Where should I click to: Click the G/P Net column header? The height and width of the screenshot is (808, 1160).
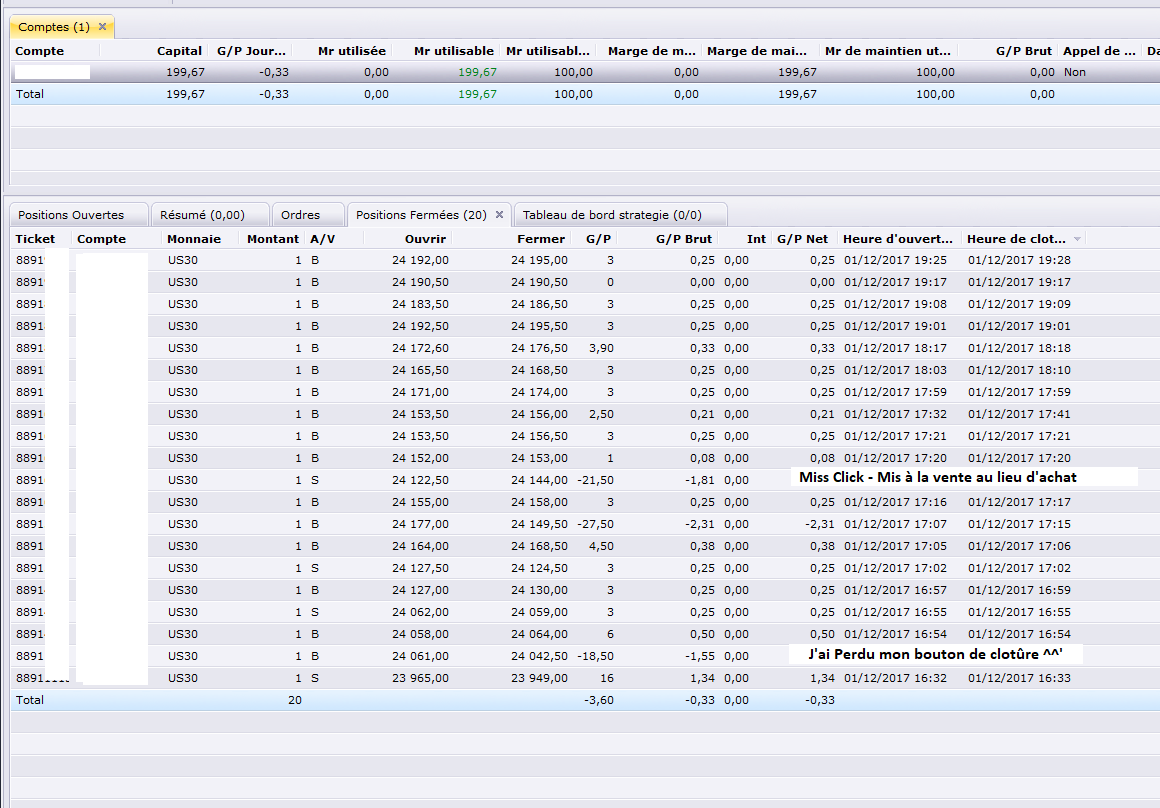(x=802, y=239)
